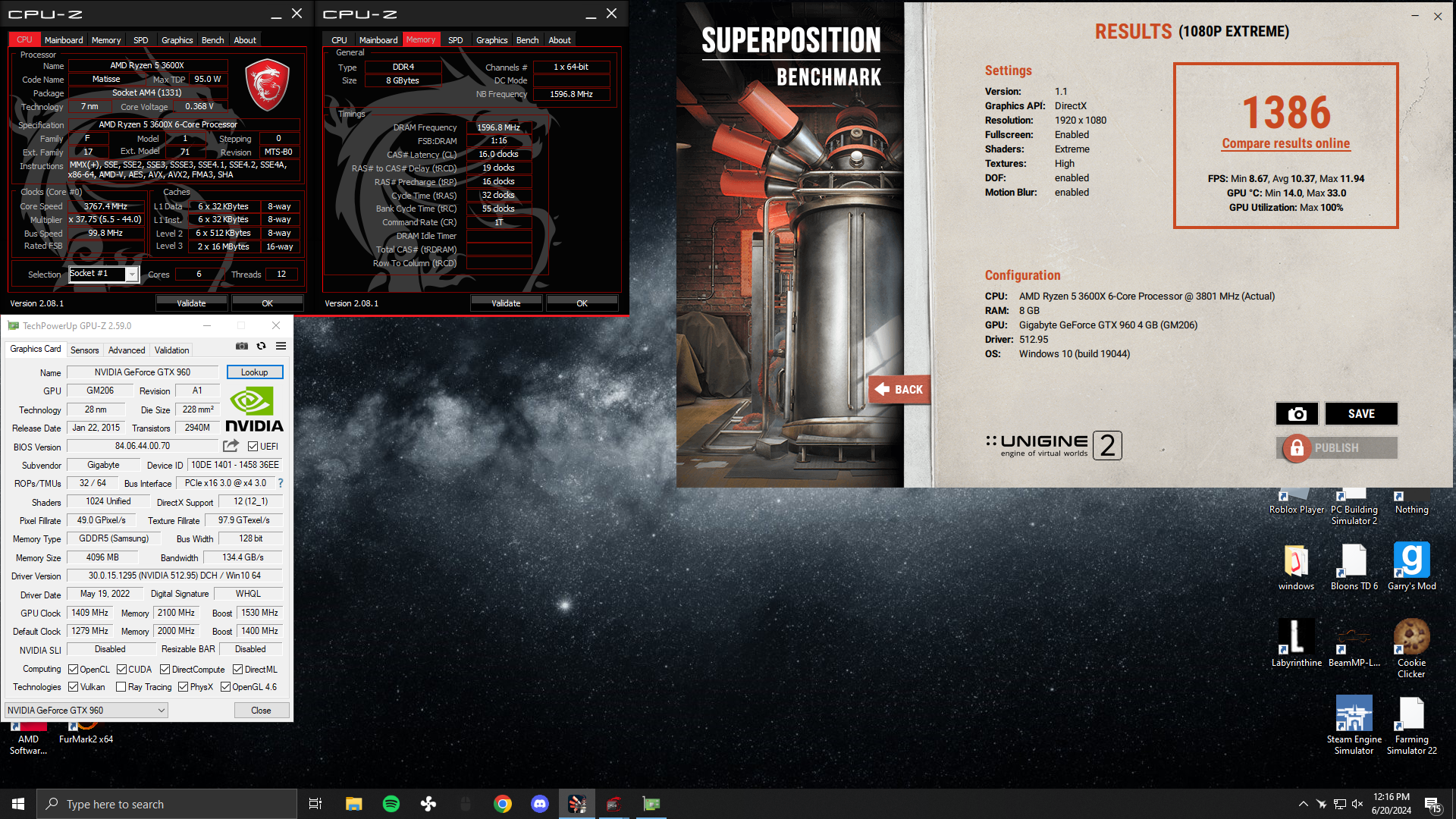Toggle the PhysX checkbox
This screenshot has width=1456, height=819.
coord(183,687)
